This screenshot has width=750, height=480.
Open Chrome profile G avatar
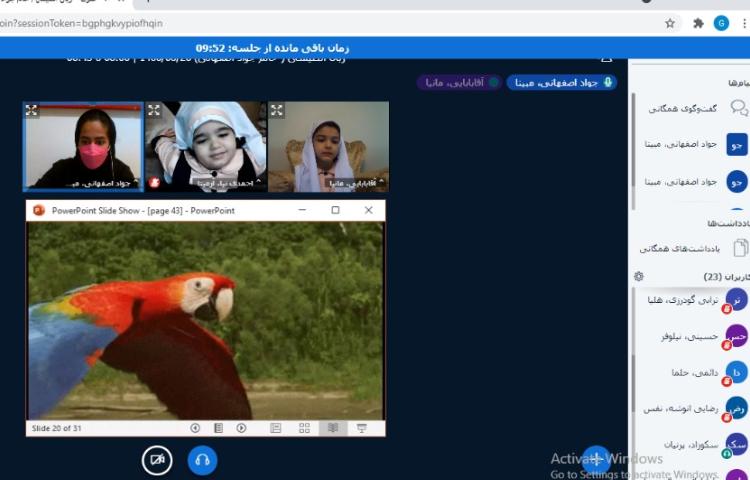coord(721,23)
